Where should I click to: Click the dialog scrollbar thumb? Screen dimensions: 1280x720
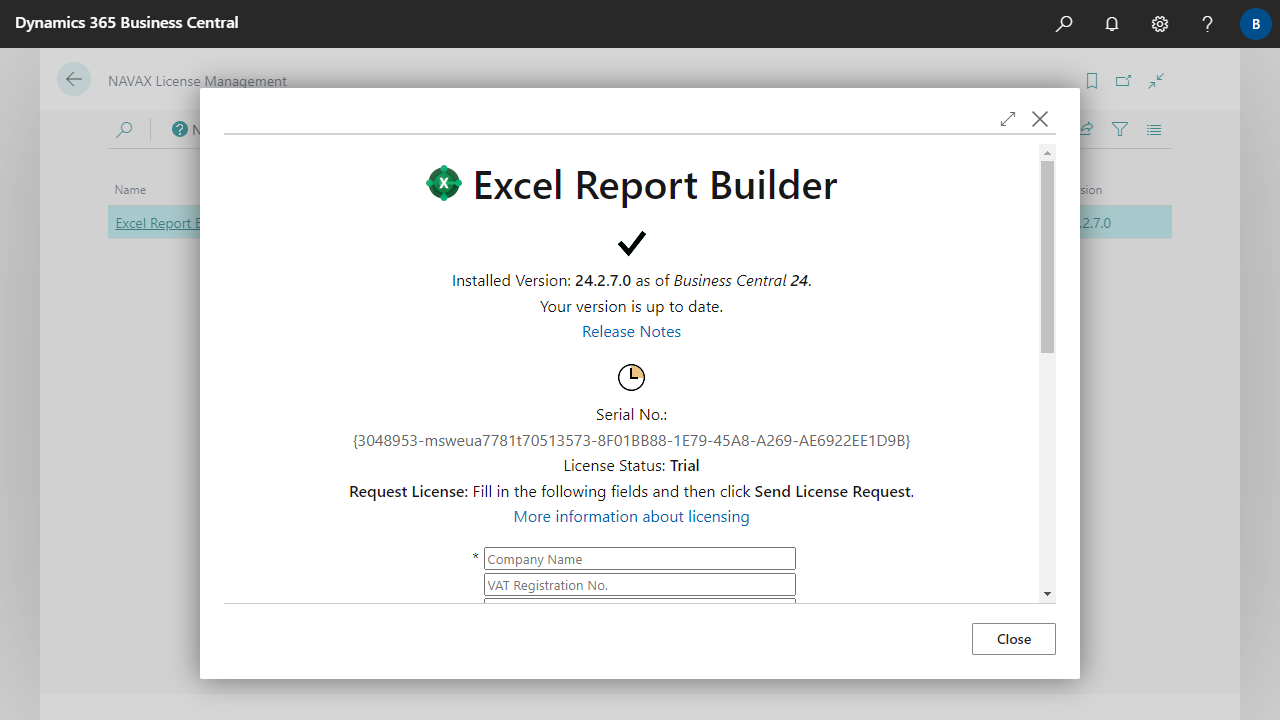coord(1047,257)
